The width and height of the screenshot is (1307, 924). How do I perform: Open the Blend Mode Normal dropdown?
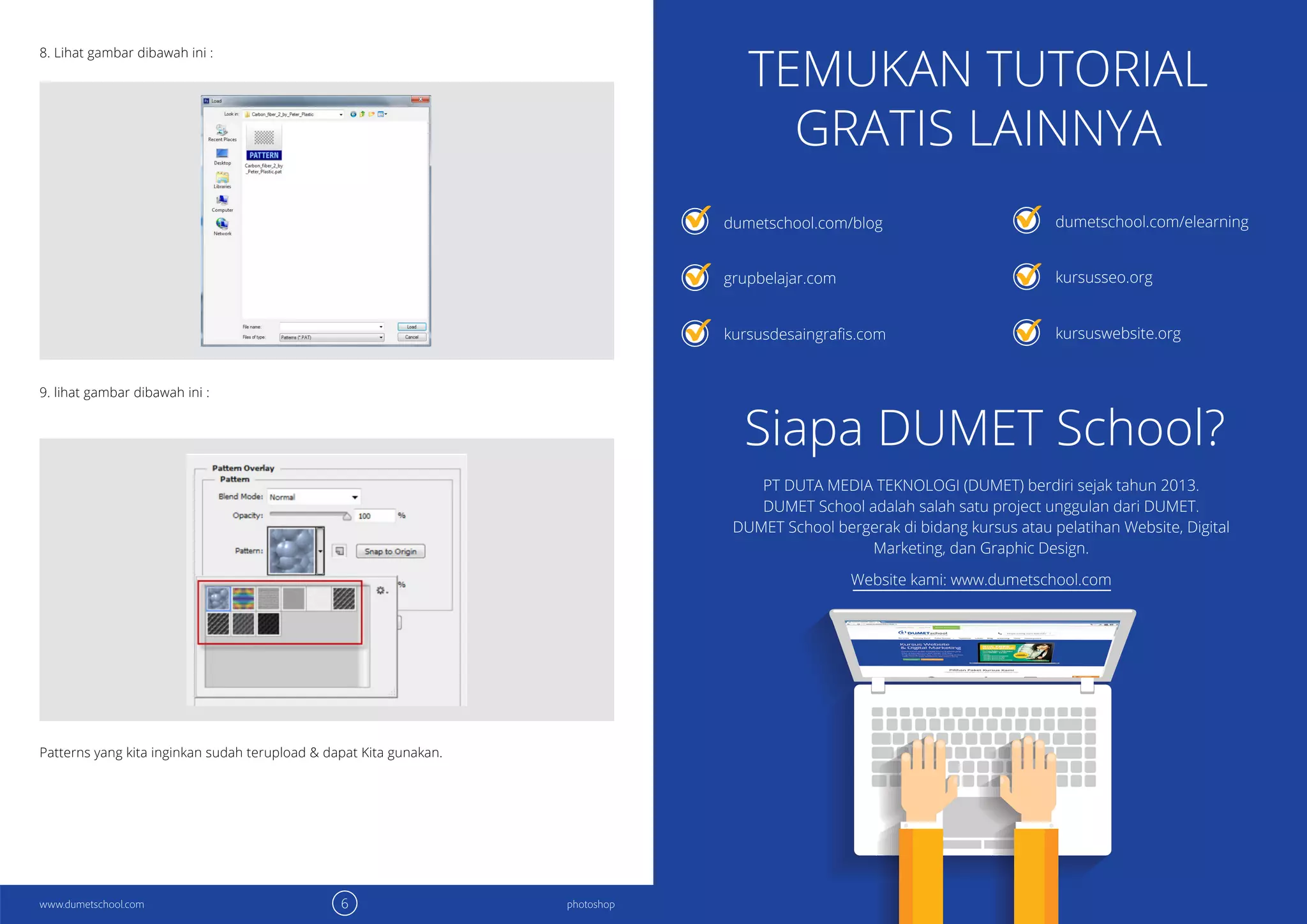click(314, 497)
